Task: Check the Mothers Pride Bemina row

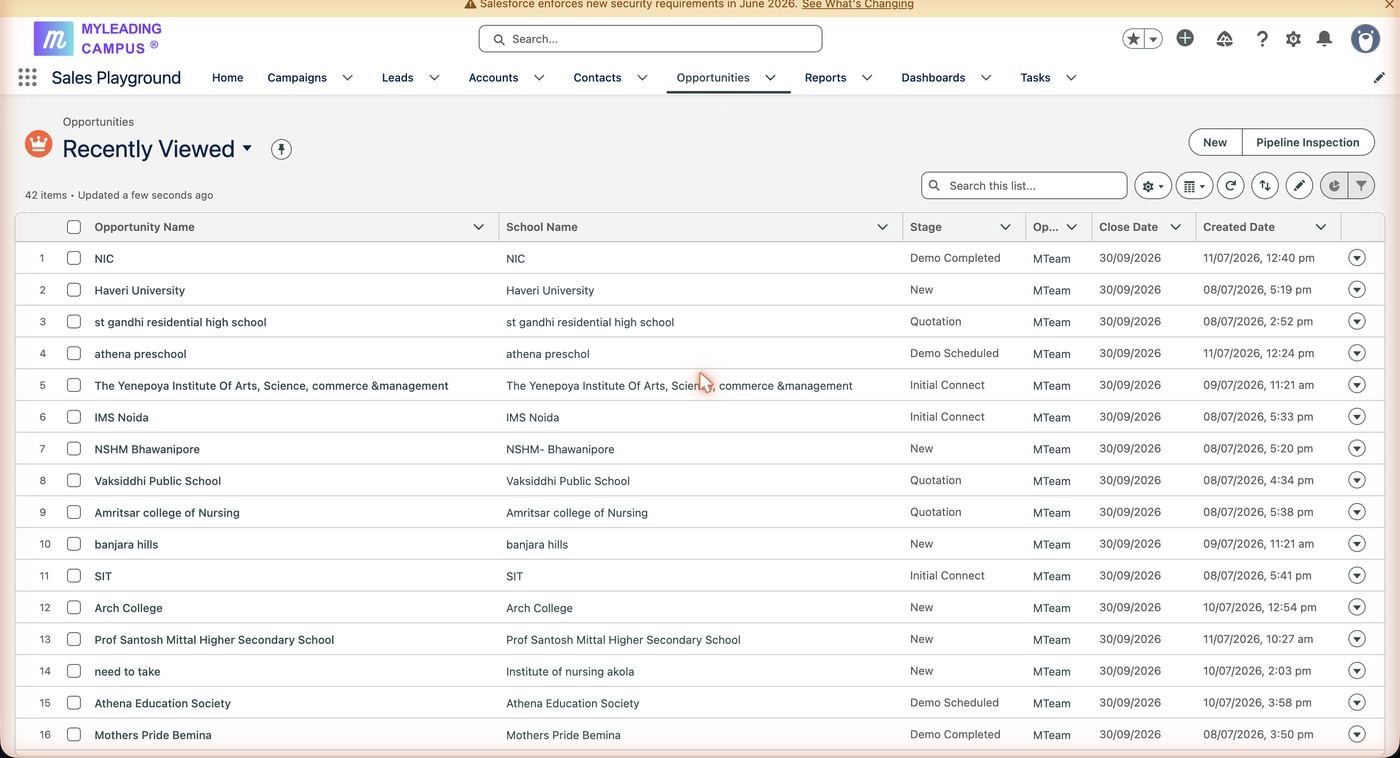Action: (x=74, y=734)
